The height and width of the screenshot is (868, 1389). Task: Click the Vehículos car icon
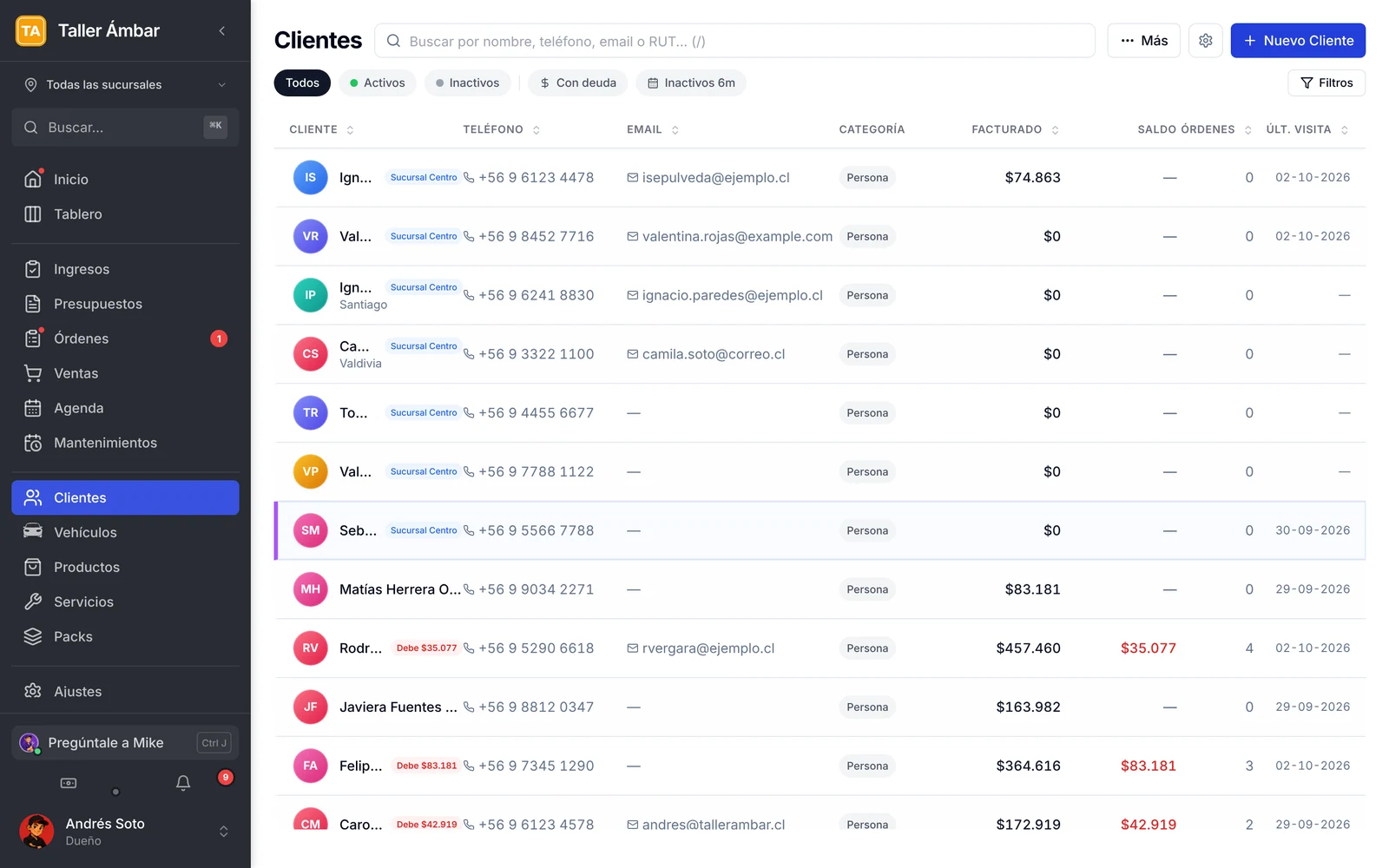(33, 532)
